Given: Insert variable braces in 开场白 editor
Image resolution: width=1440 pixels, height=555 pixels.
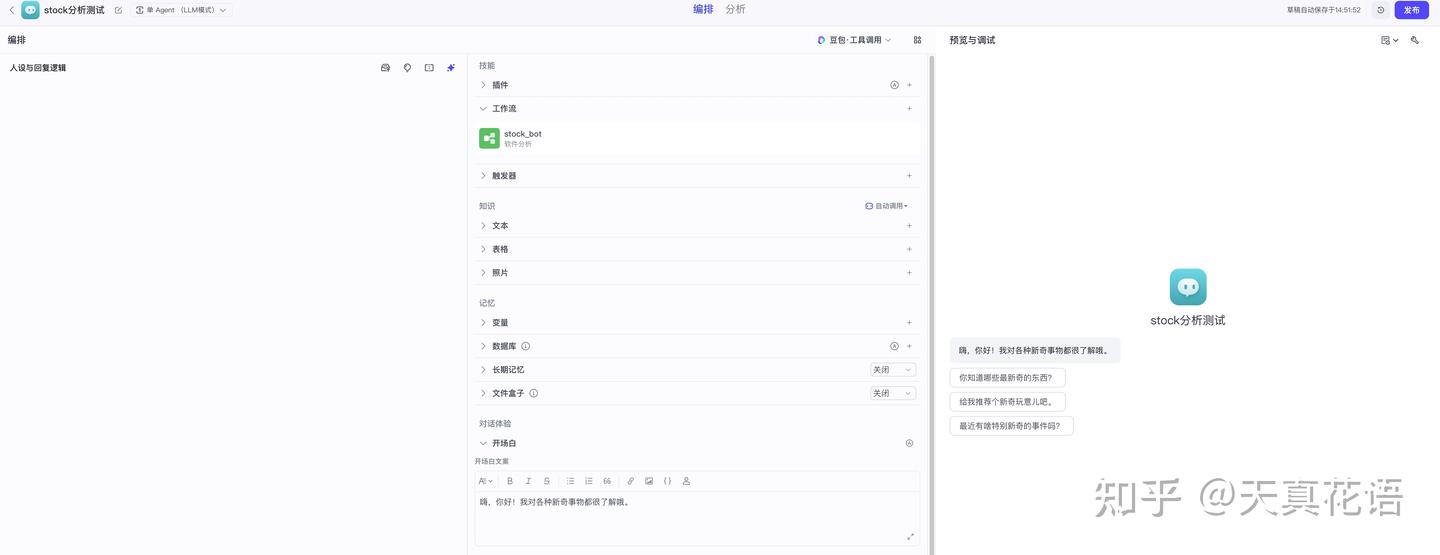Looking at the screenshot, I should click(667, 481).
